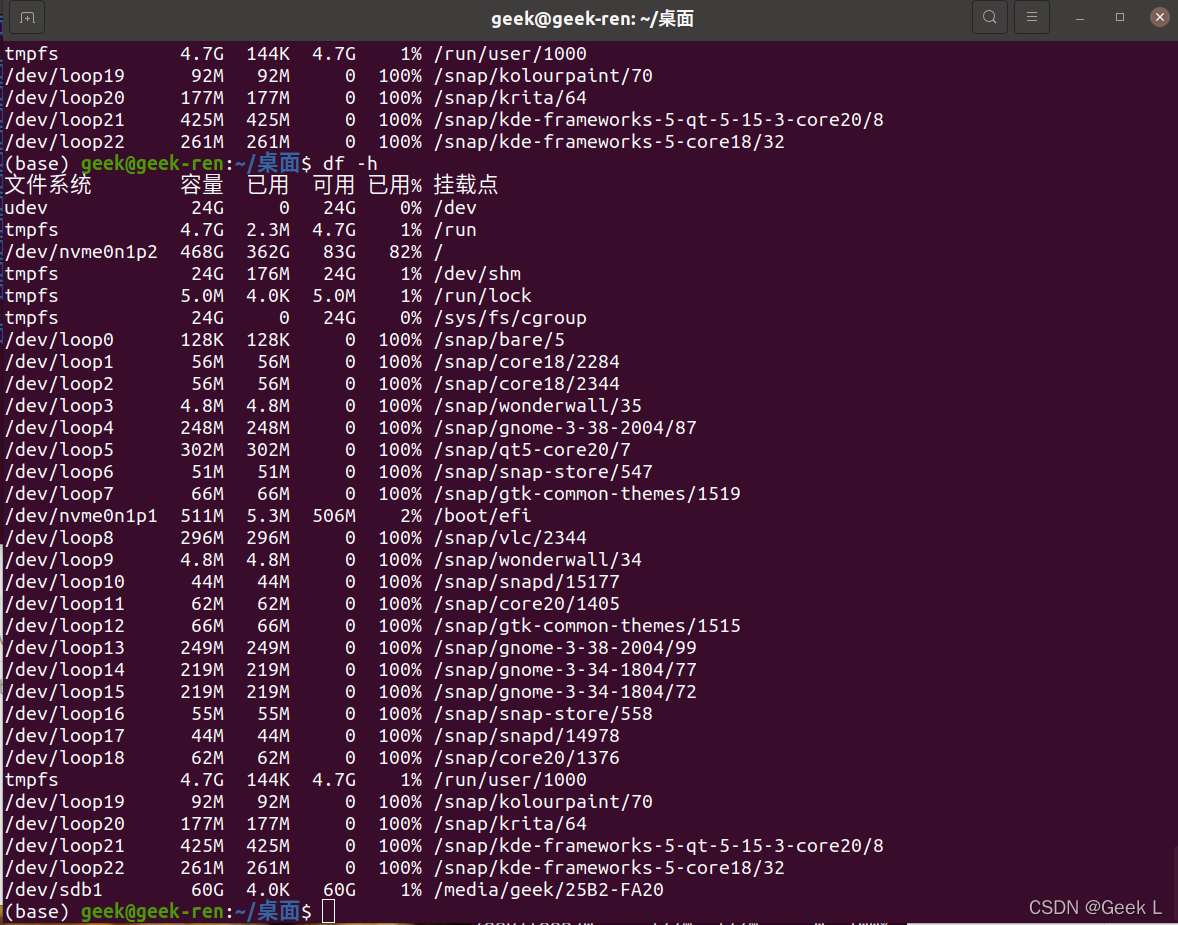Image resolution: width=1178 pixels, height=925 pixels.
Task: Click the /snap/snap-store/547 mount path
Action: pos(543,472)
